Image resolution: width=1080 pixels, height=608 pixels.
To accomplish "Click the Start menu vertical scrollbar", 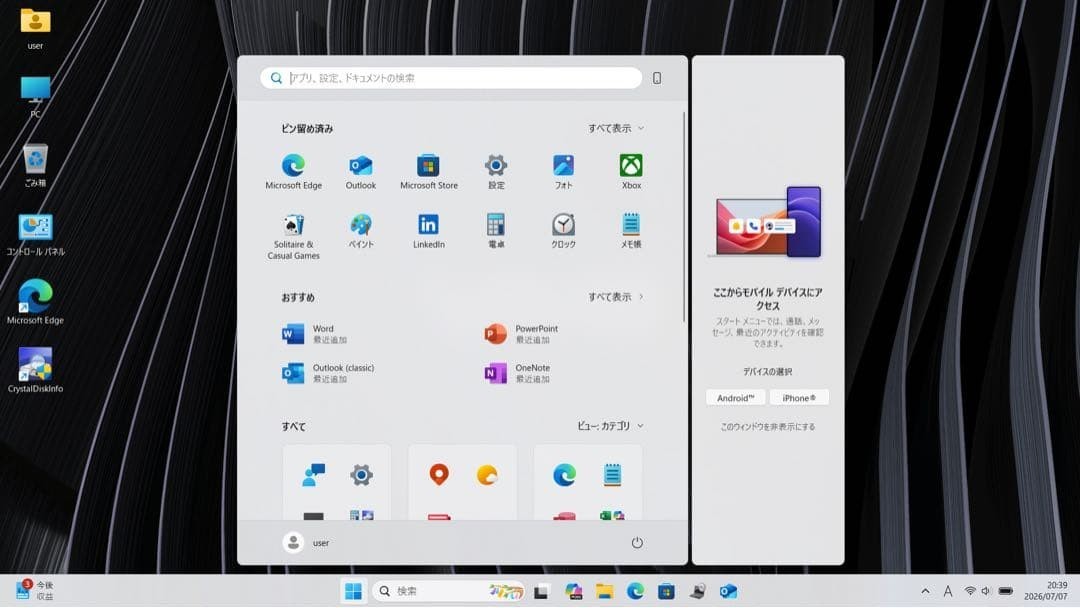I will [684, 217].
